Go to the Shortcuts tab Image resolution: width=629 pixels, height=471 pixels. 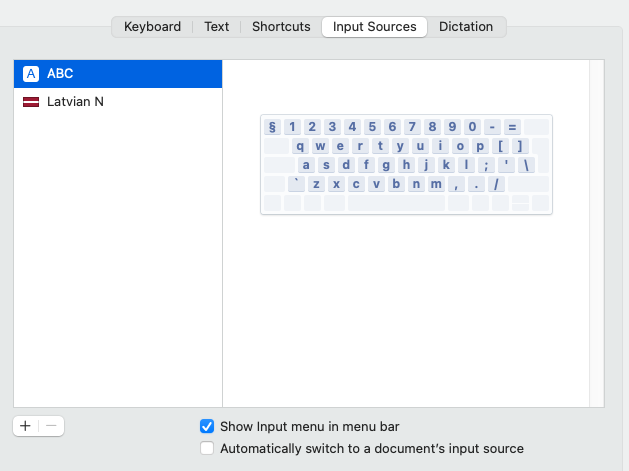coord(281,27)
